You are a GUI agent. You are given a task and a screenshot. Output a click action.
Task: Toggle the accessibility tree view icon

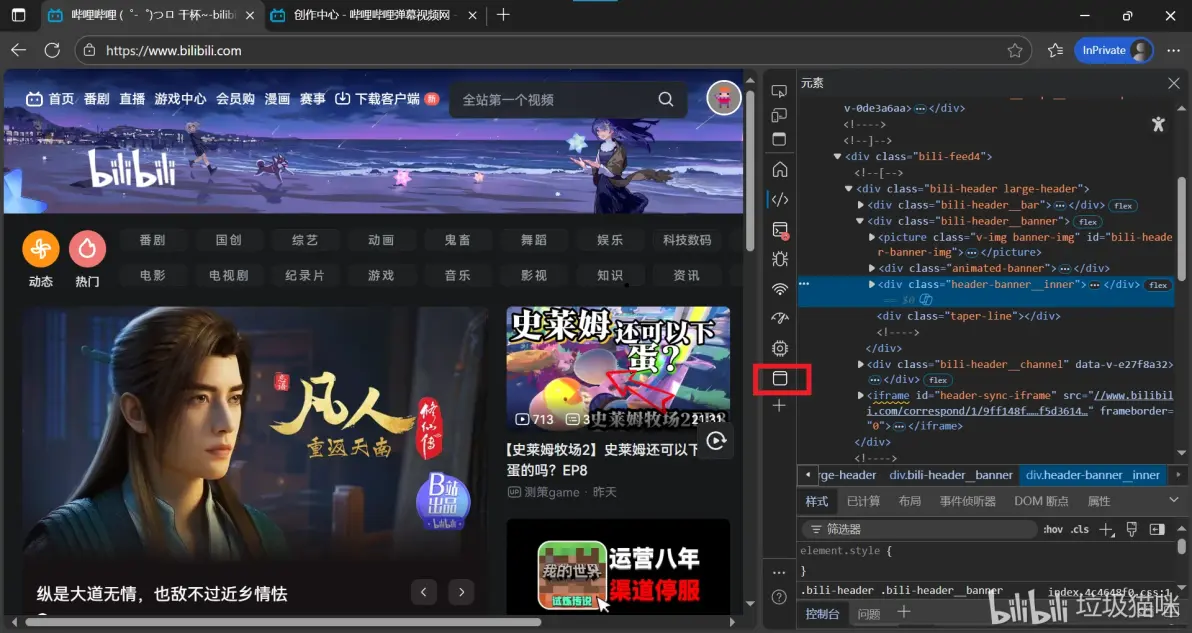click(1158, 124)
